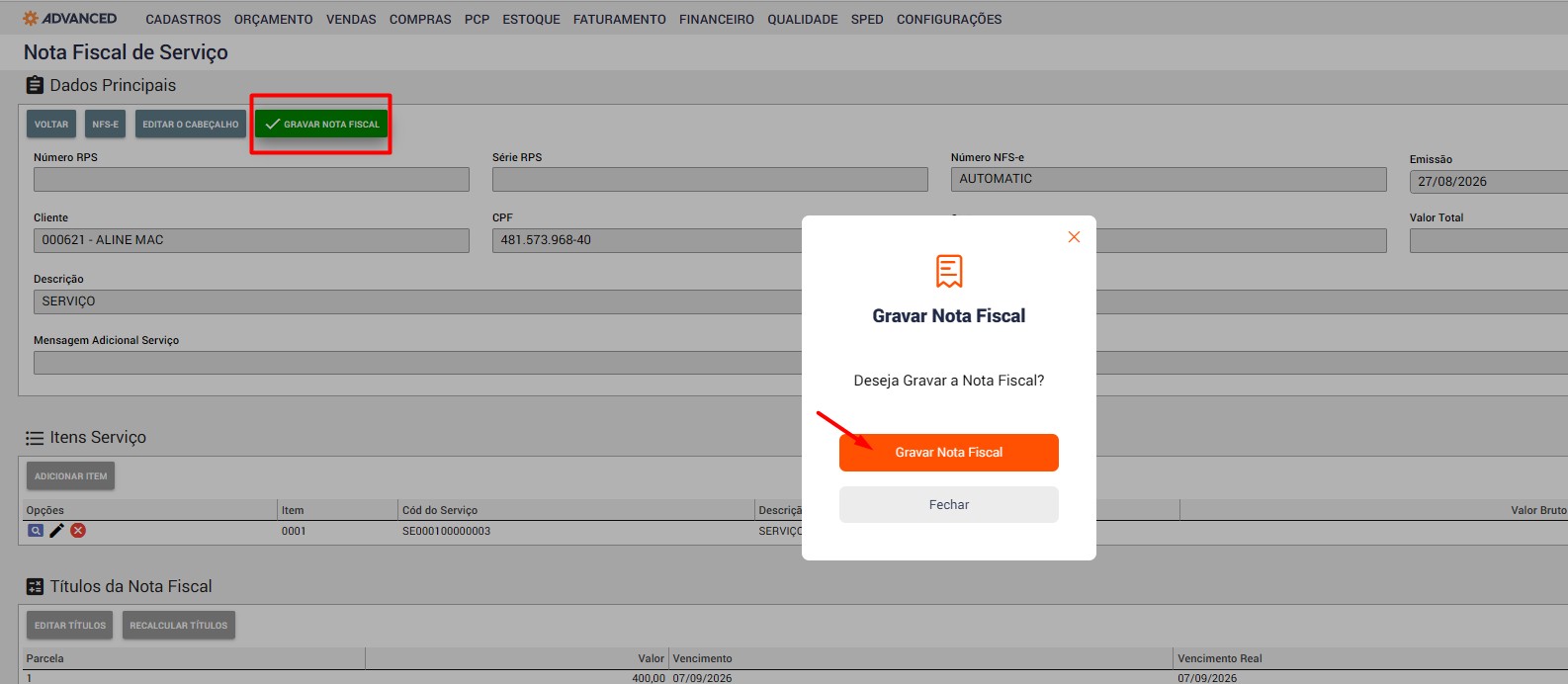Open the CADASTROS menu
Screen dimensions: 1568x684
click(183, 19)
